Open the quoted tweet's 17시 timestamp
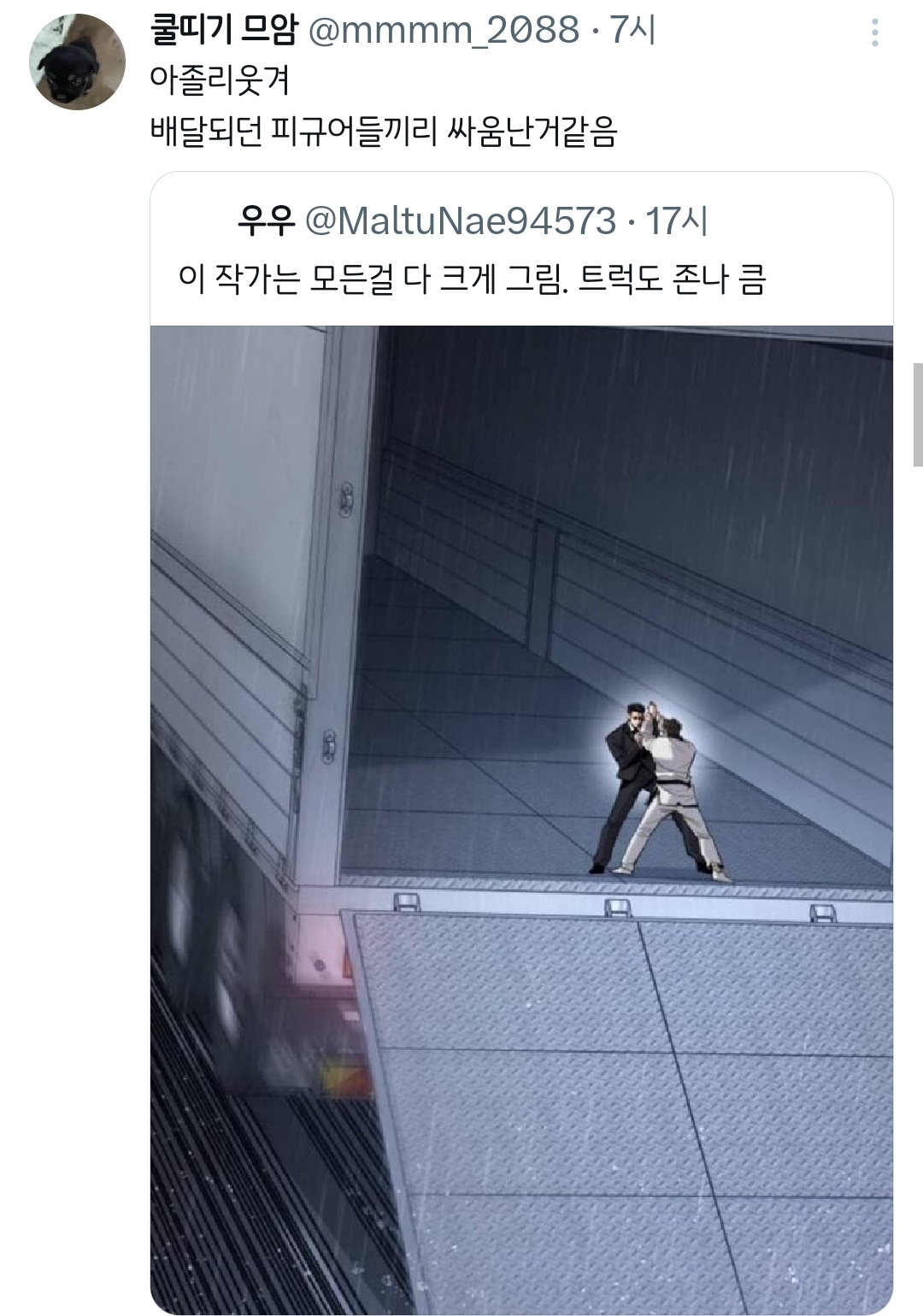923x1316 pixels. point(676,221)
